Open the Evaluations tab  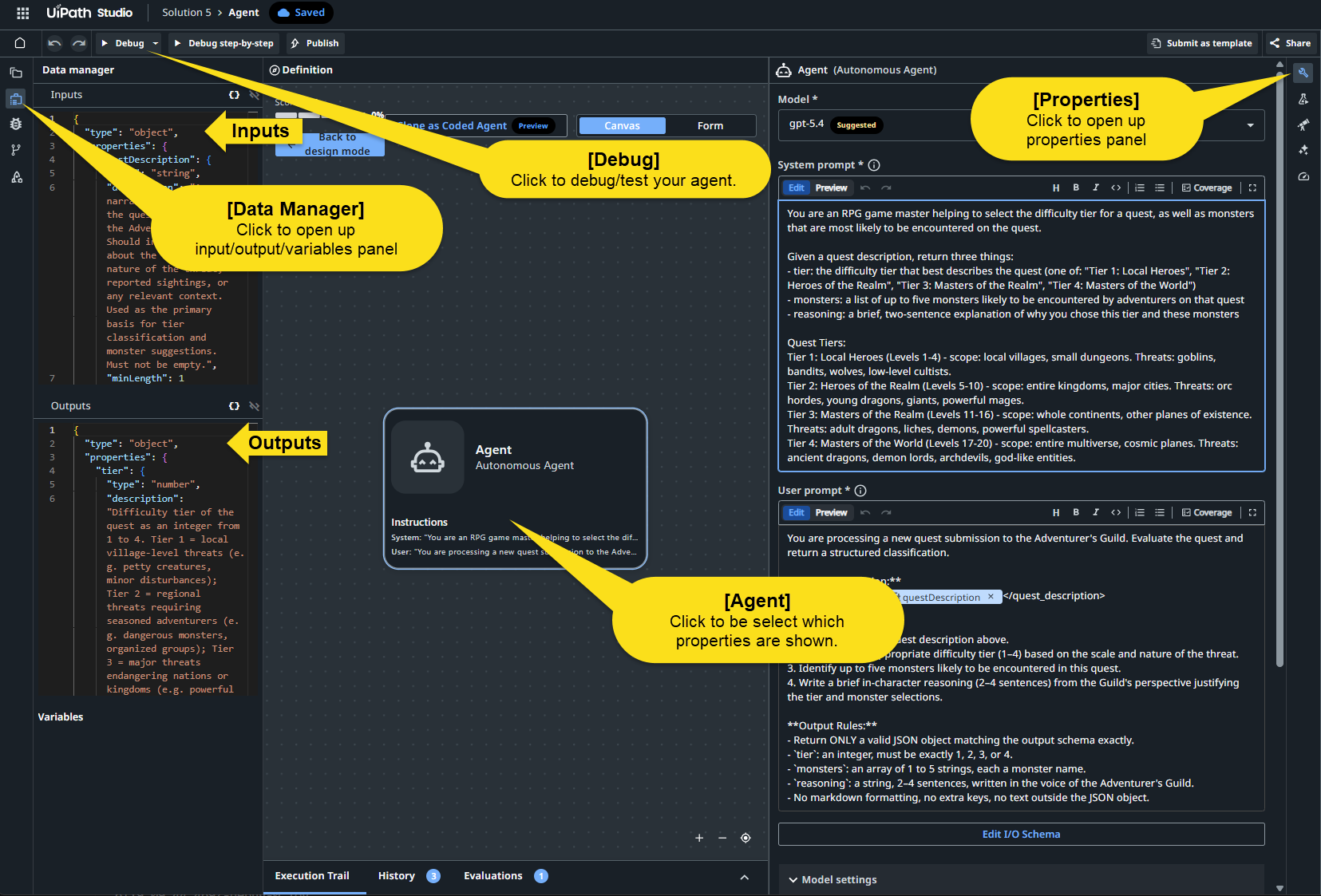coord(505,876)
